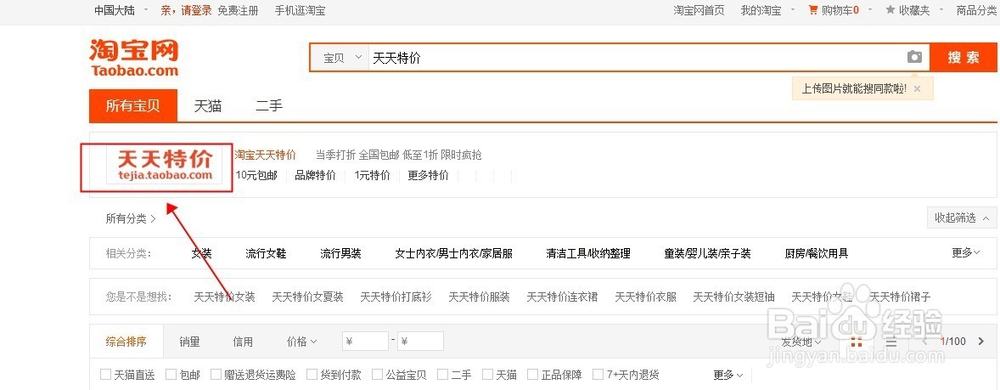
Task: Click the maximum price input
Action: point(421,342)
